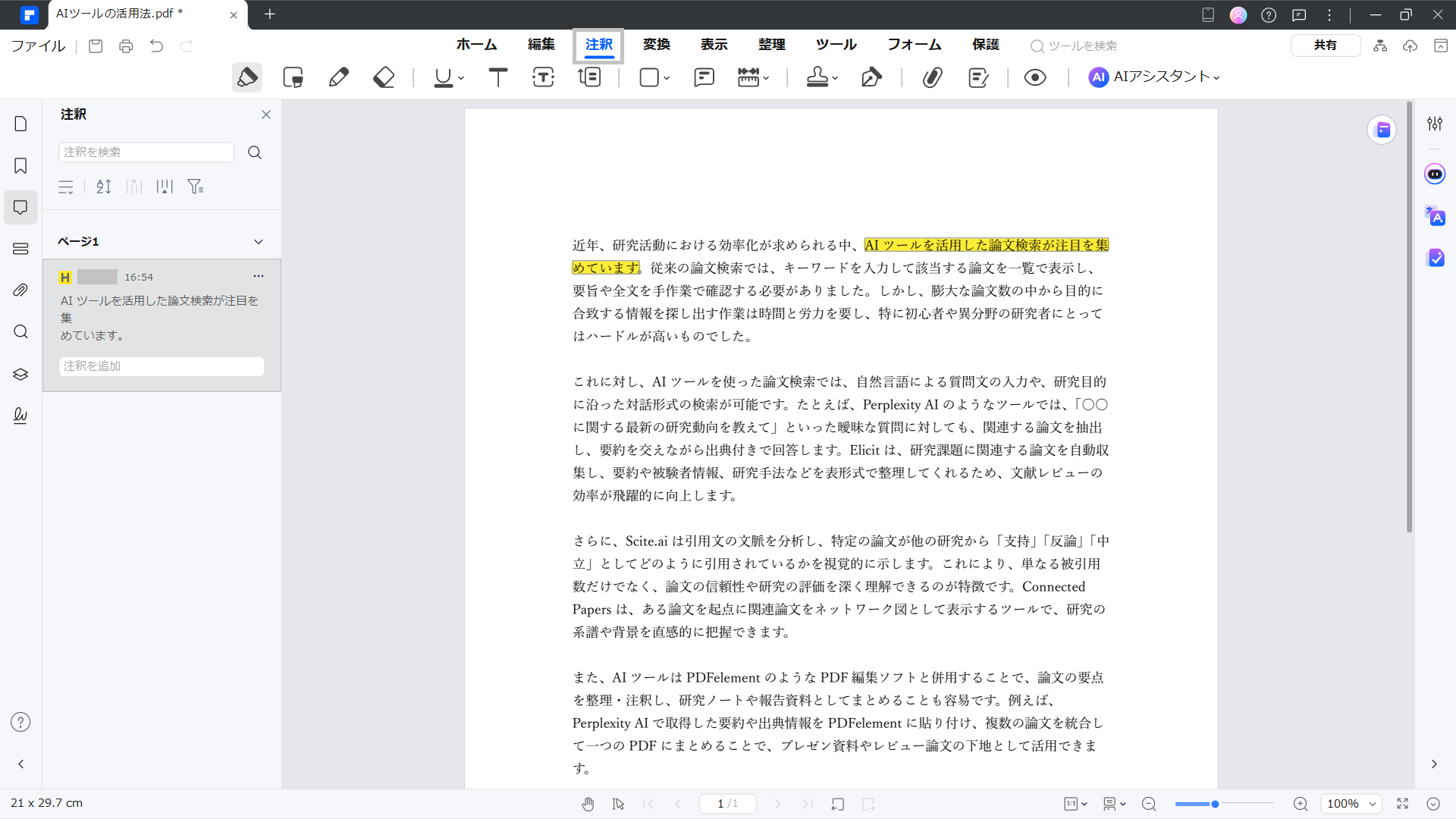Image resolution: width=1456 pixels, height=819 pixels.
Task: Select the underline tool
Action: point(444,77)
